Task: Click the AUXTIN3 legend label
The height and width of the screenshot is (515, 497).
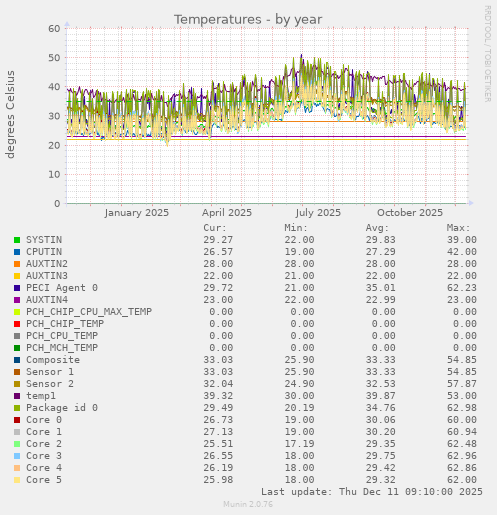Action: 47,276
